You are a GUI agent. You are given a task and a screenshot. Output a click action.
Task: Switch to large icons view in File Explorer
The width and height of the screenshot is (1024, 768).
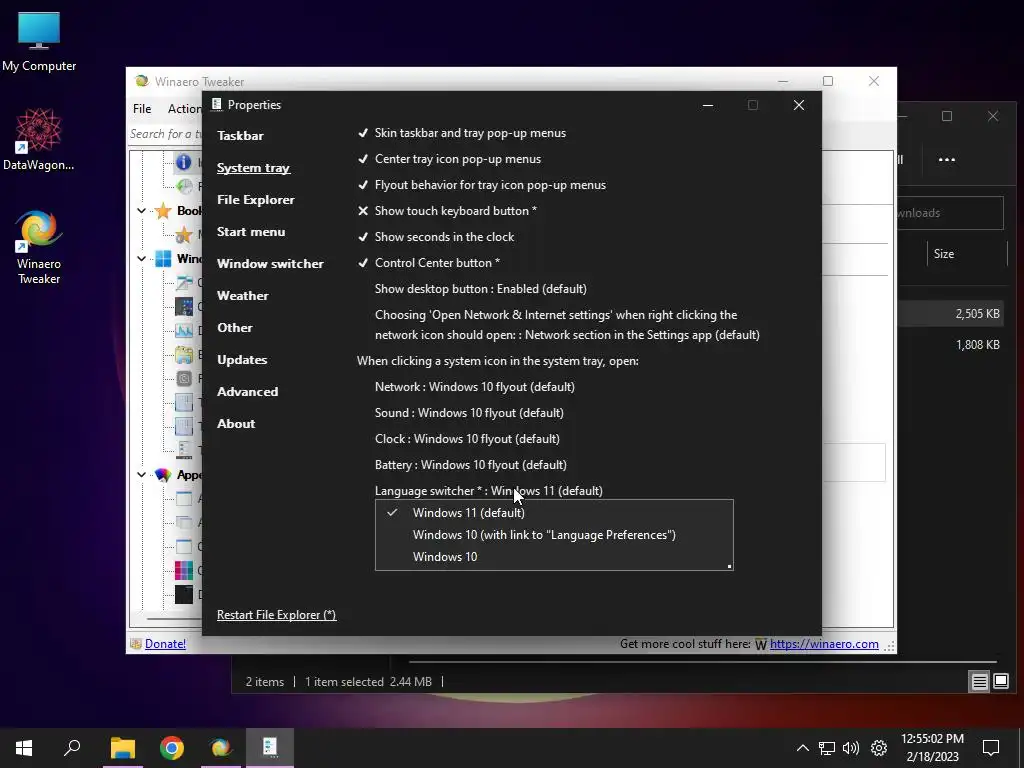[1000, 682]
